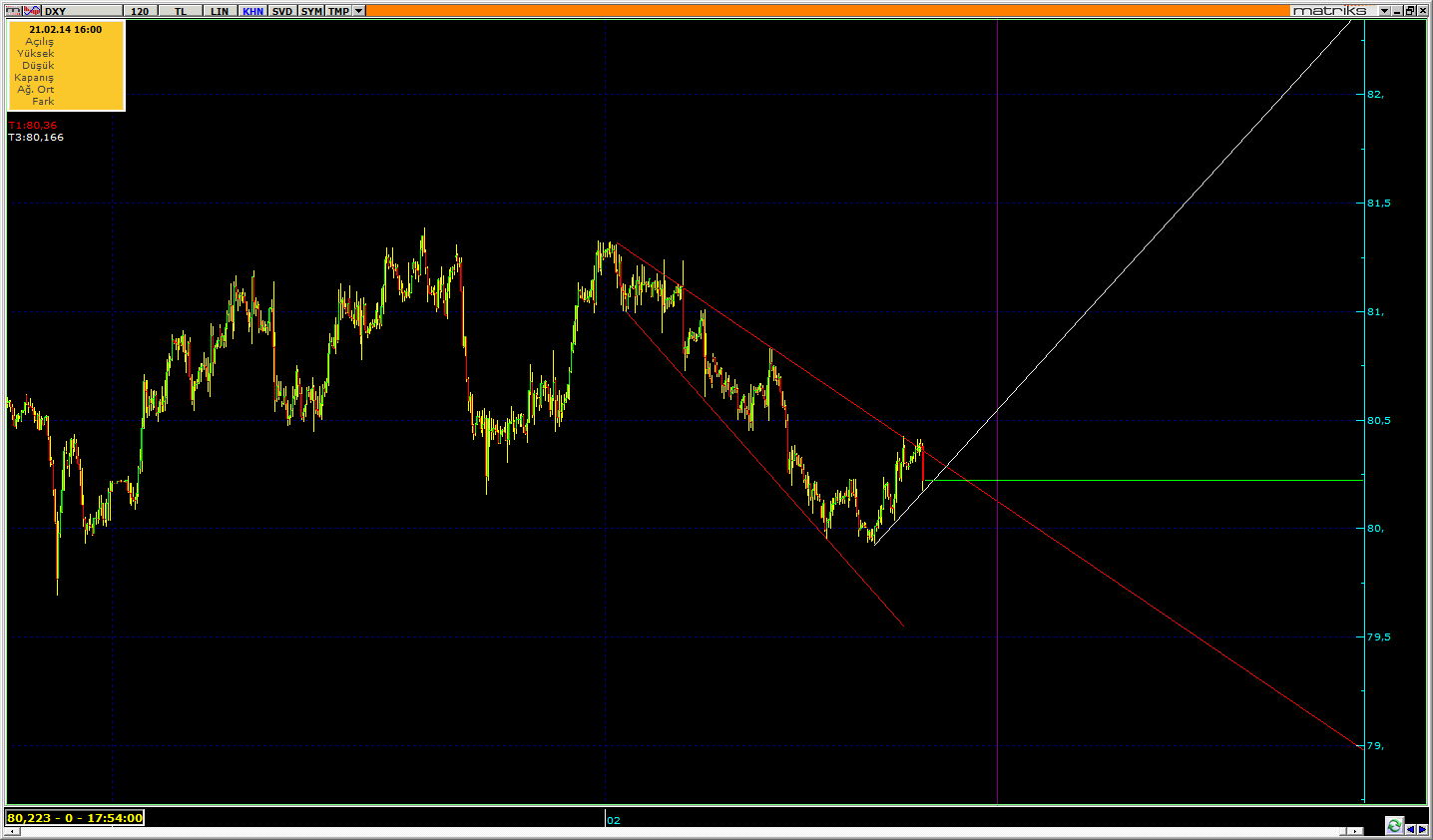Click the DXY symbol field

coord(82,11)
